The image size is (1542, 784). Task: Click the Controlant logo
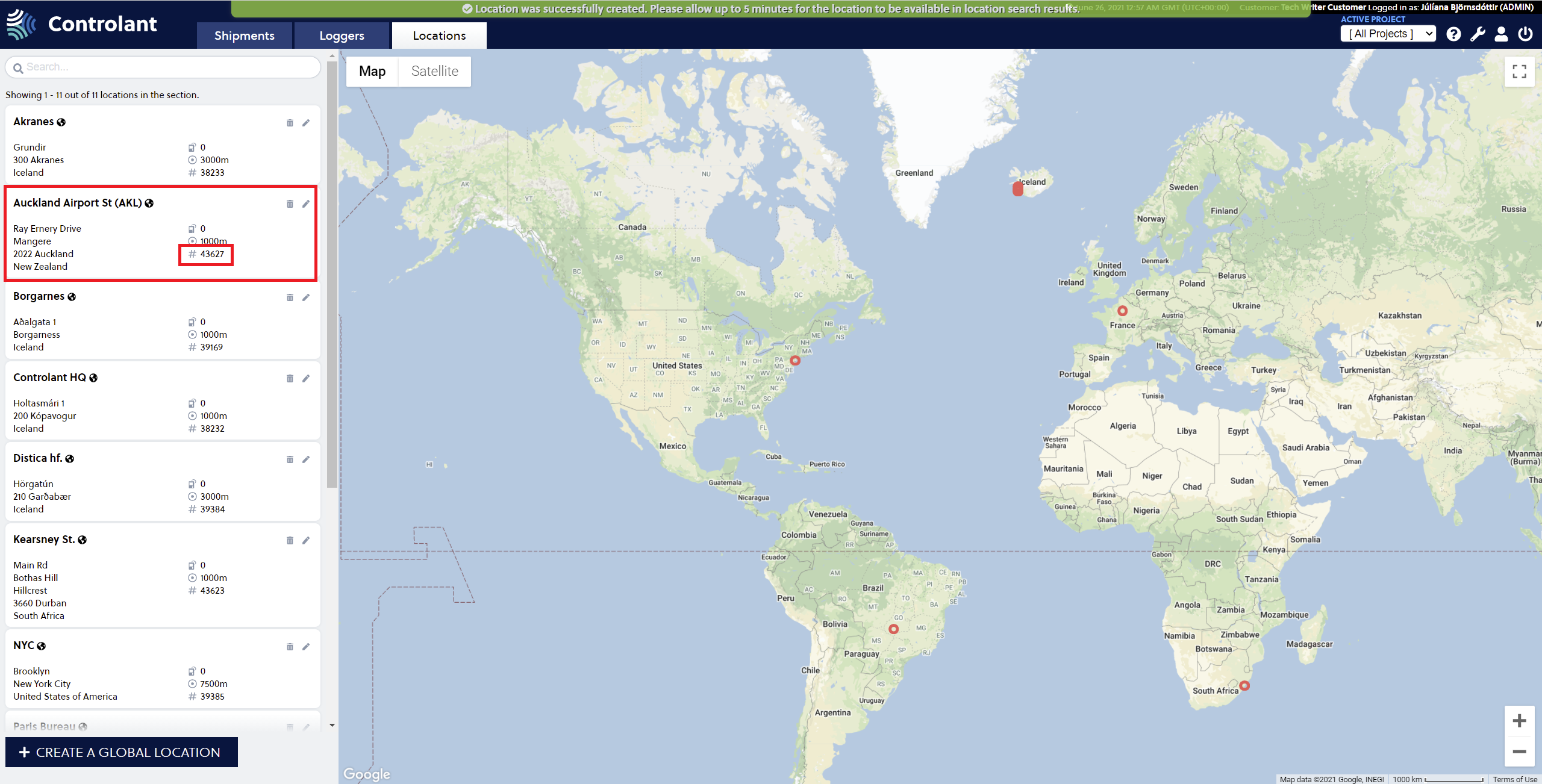tap(81, 24)
